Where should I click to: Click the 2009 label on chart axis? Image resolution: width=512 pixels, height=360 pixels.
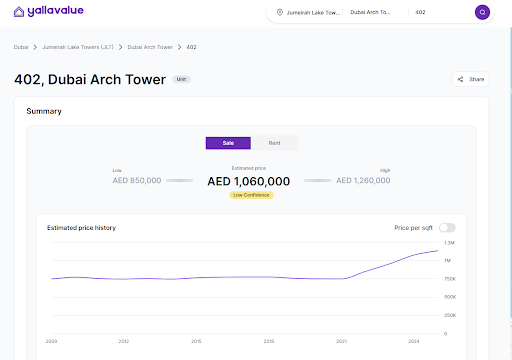pos(51,341)
